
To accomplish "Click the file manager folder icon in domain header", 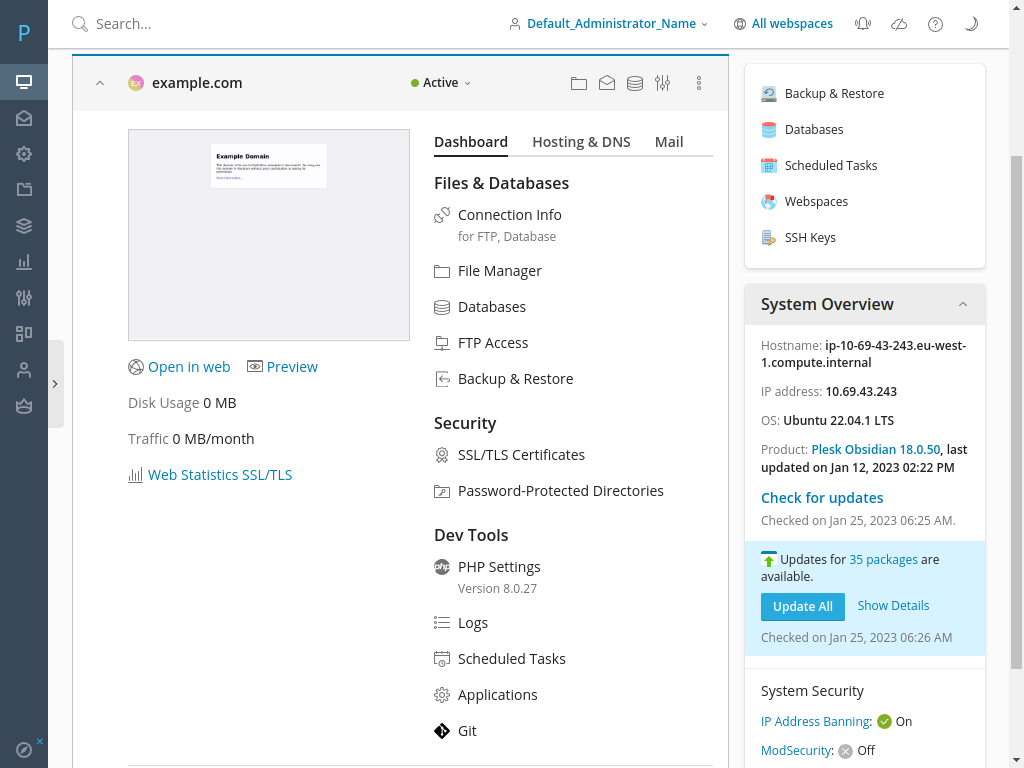I will click(x=578, y=83).
